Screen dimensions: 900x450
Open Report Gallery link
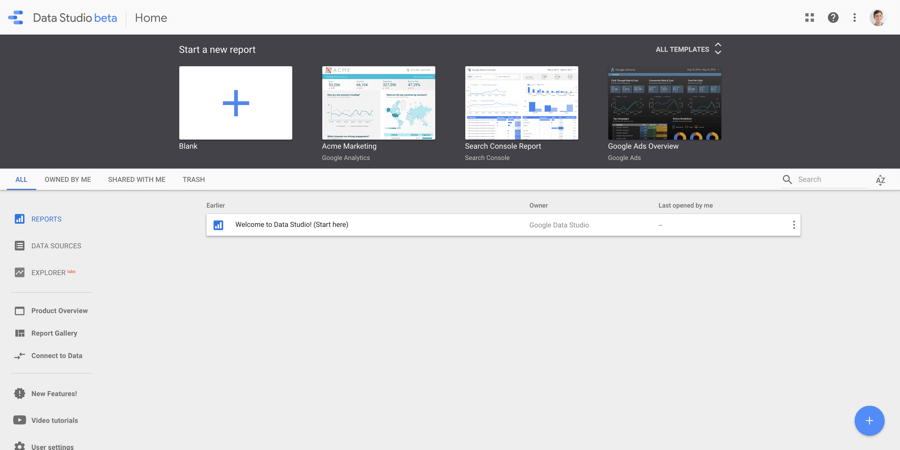54,333
